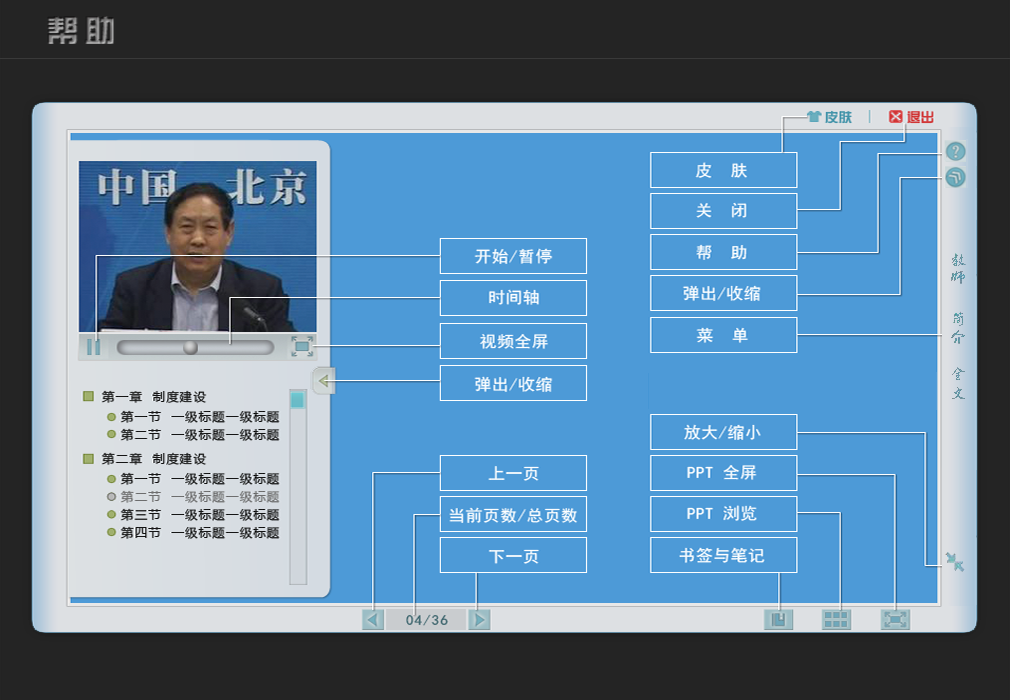This screenshot has width=1010, height=700.
Task: Open the 皮肤 skin option
Action: 829,117
